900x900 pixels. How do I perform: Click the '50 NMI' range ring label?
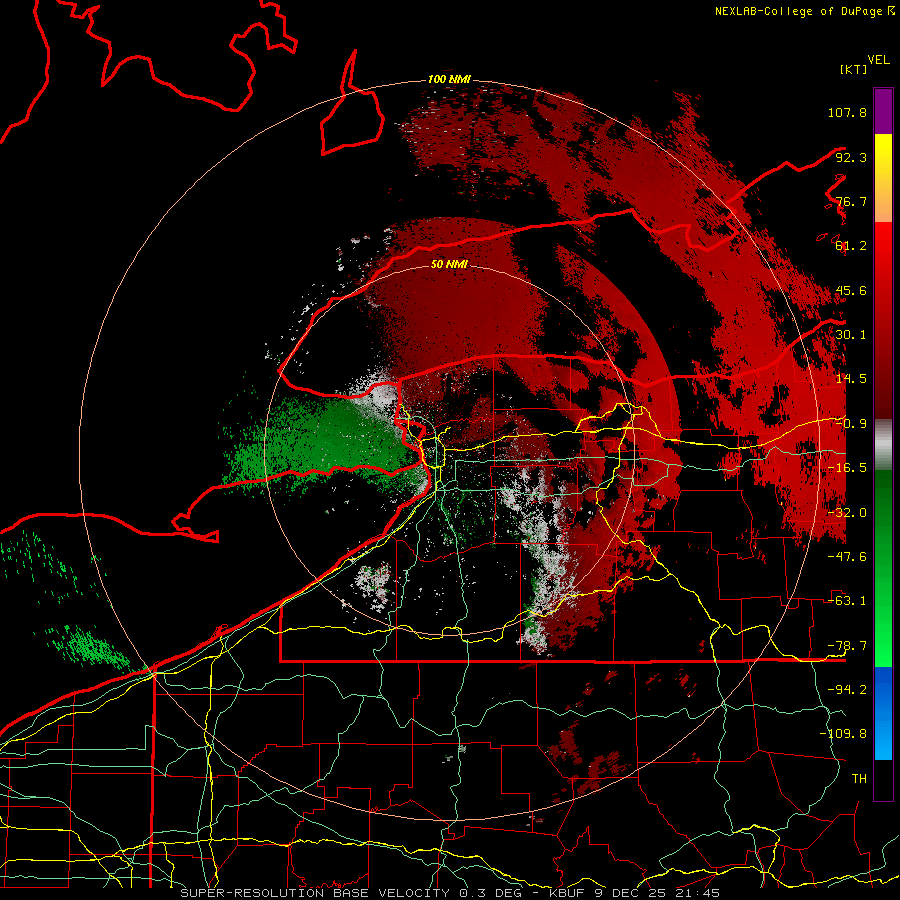(449, 264)
